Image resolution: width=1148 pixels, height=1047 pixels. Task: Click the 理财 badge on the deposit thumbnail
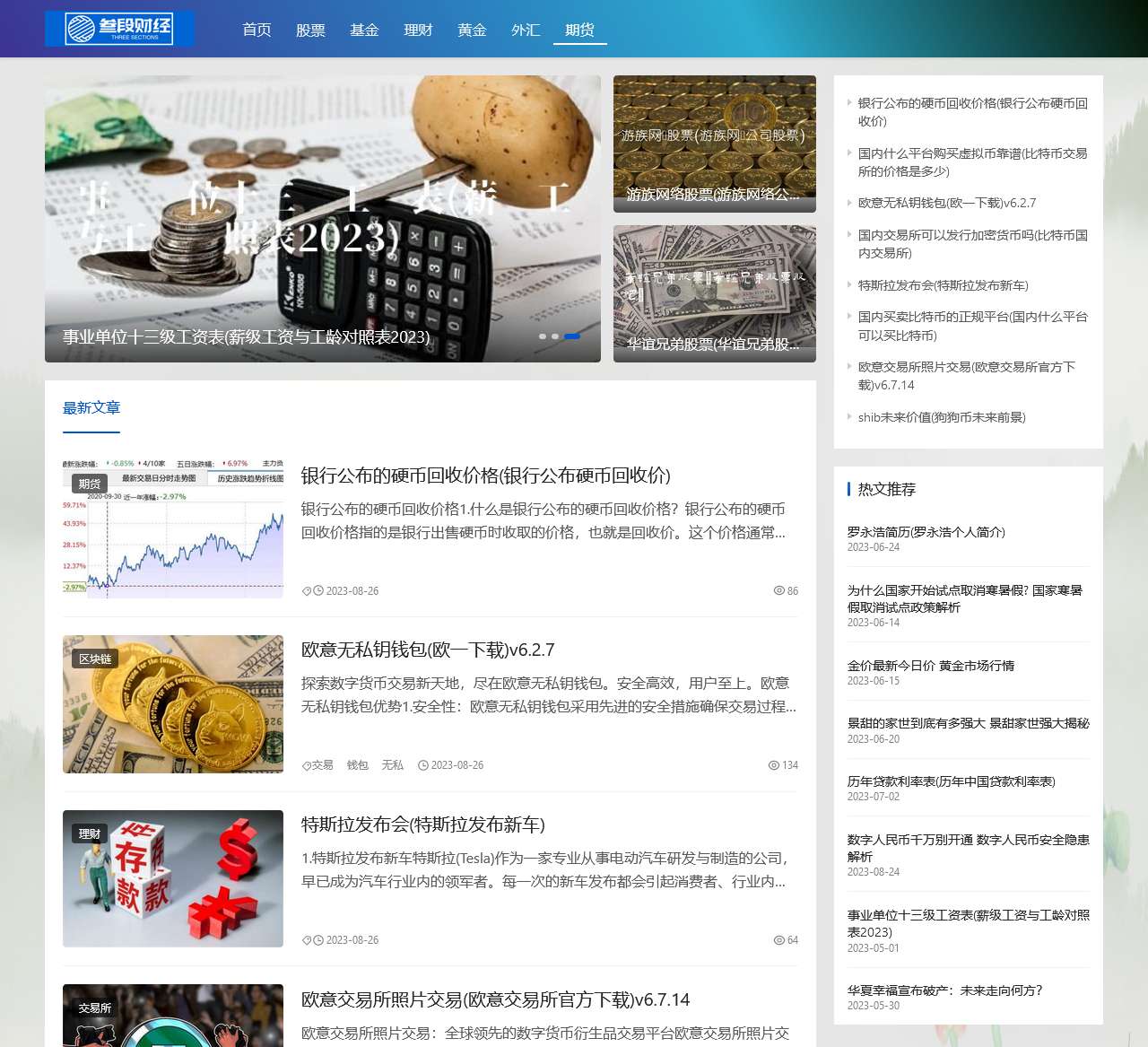point(90,834)
